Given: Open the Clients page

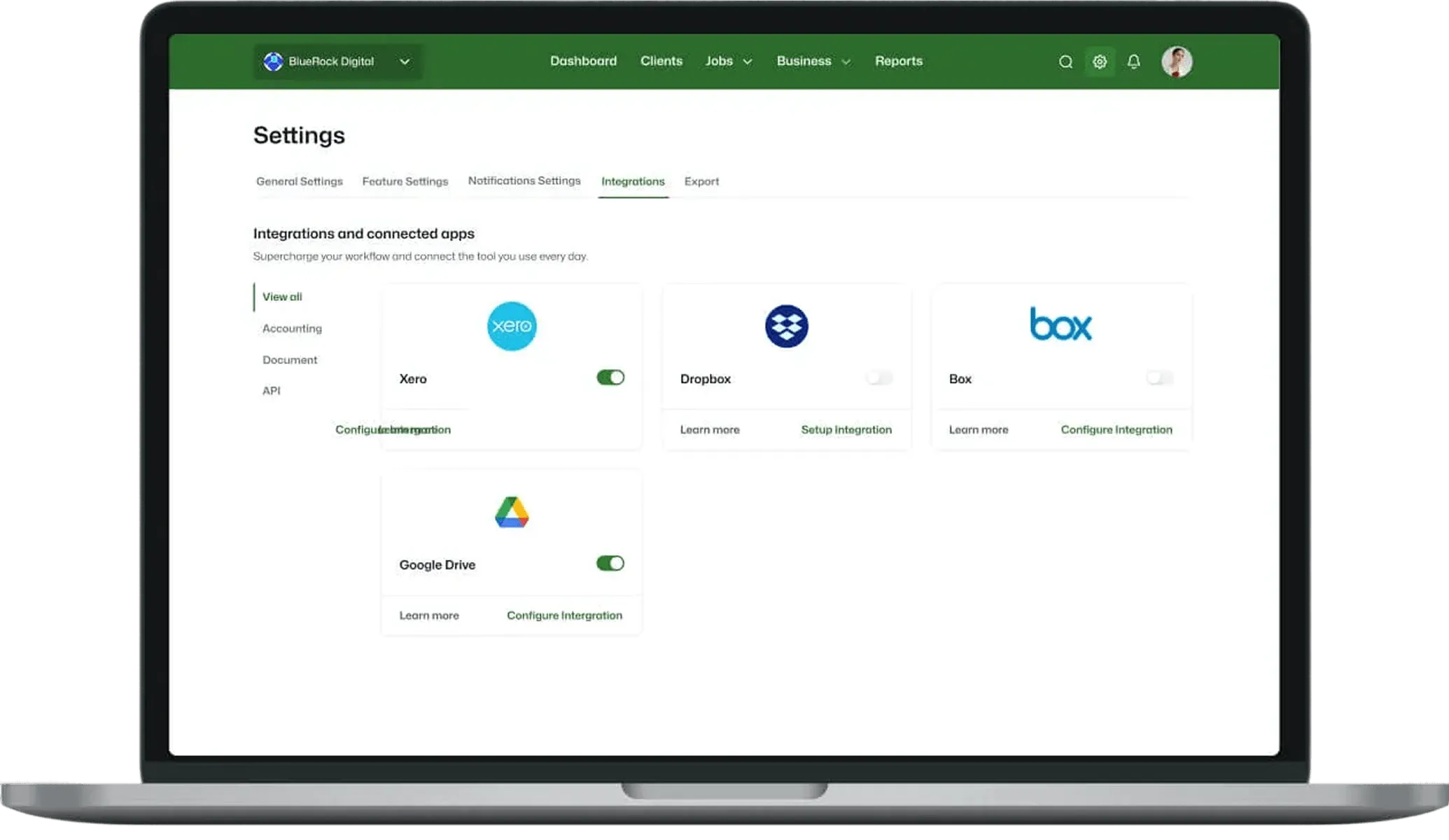Looking at the screenshot, I should tap(661, 62).
